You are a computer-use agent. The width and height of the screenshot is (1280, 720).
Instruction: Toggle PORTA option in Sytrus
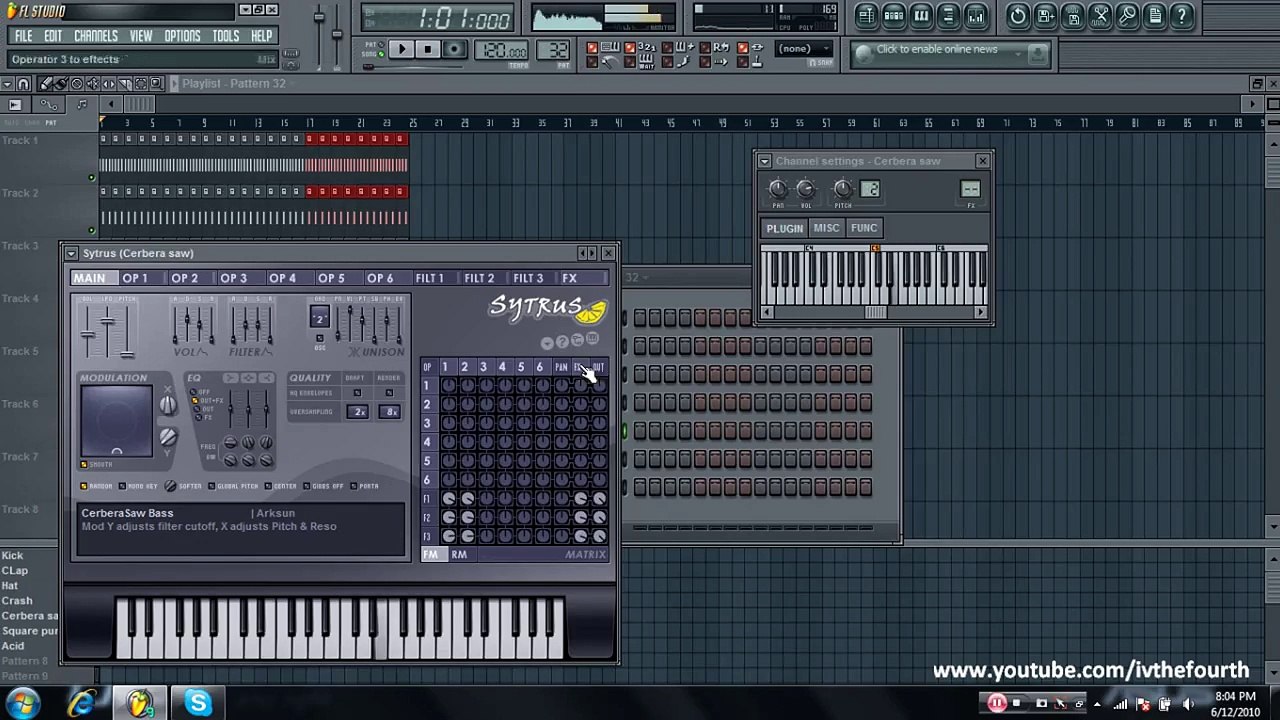tap(366, 486)
